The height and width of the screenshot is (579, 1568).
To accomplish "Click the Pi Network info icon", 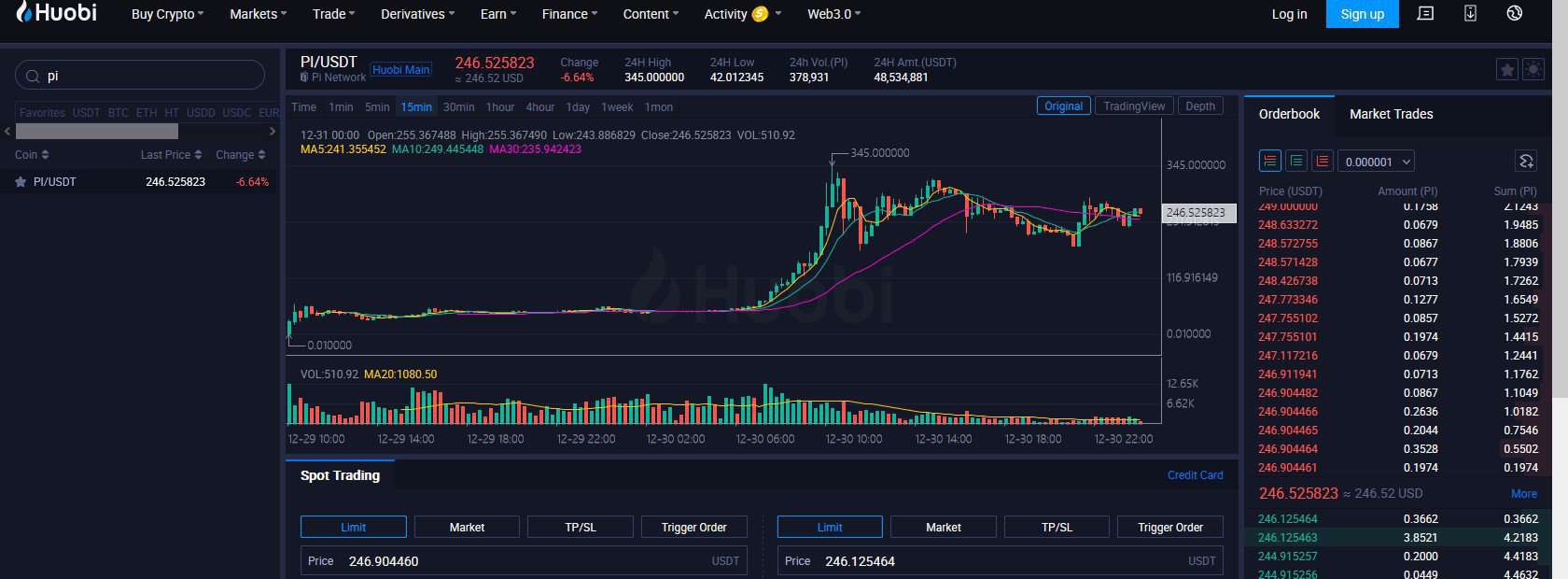I will click(304, 78).
